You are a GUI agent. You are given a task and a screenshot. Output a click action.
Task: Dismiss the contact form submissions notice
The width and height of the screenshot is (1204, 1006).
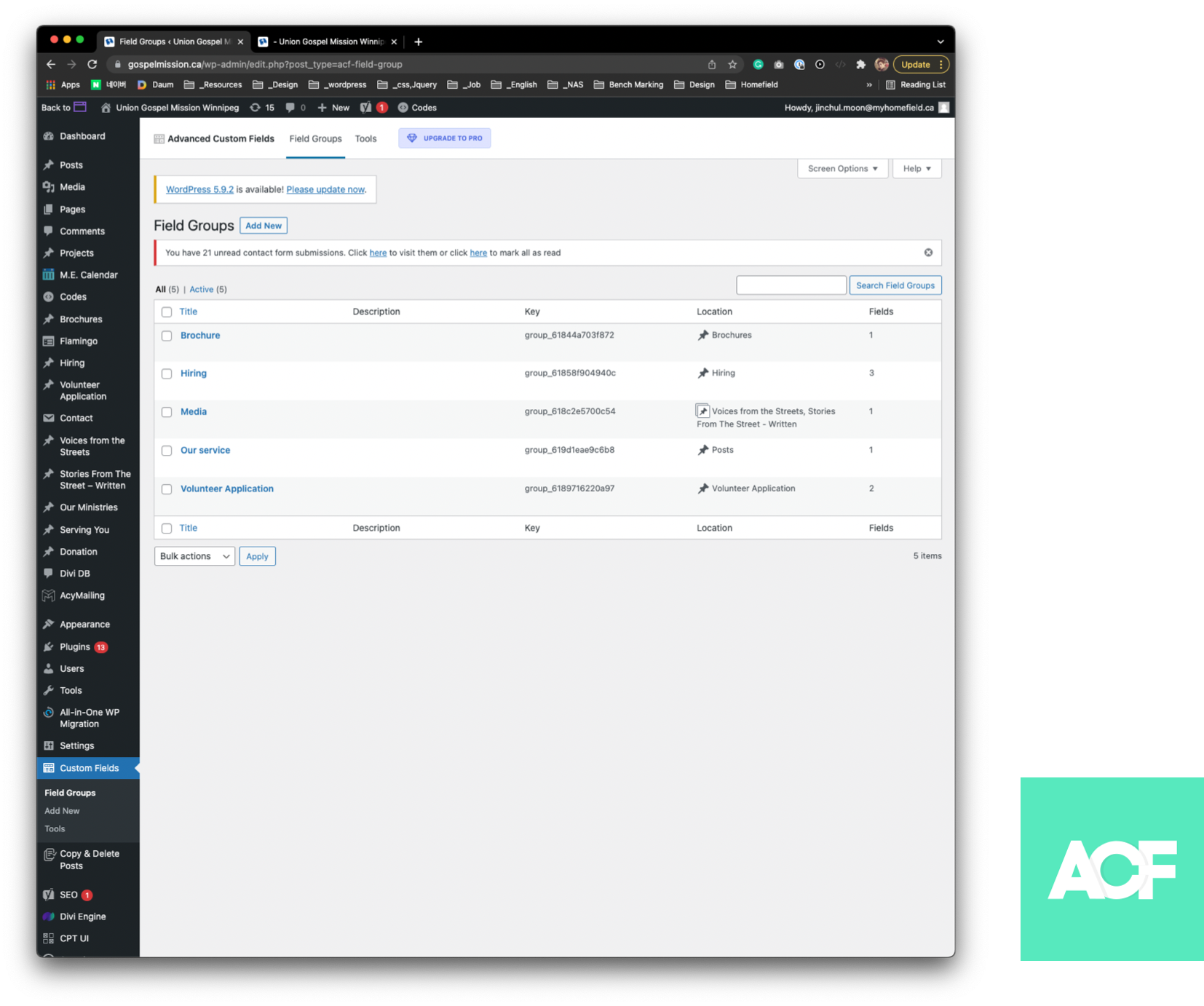click(x=928, y=253)
